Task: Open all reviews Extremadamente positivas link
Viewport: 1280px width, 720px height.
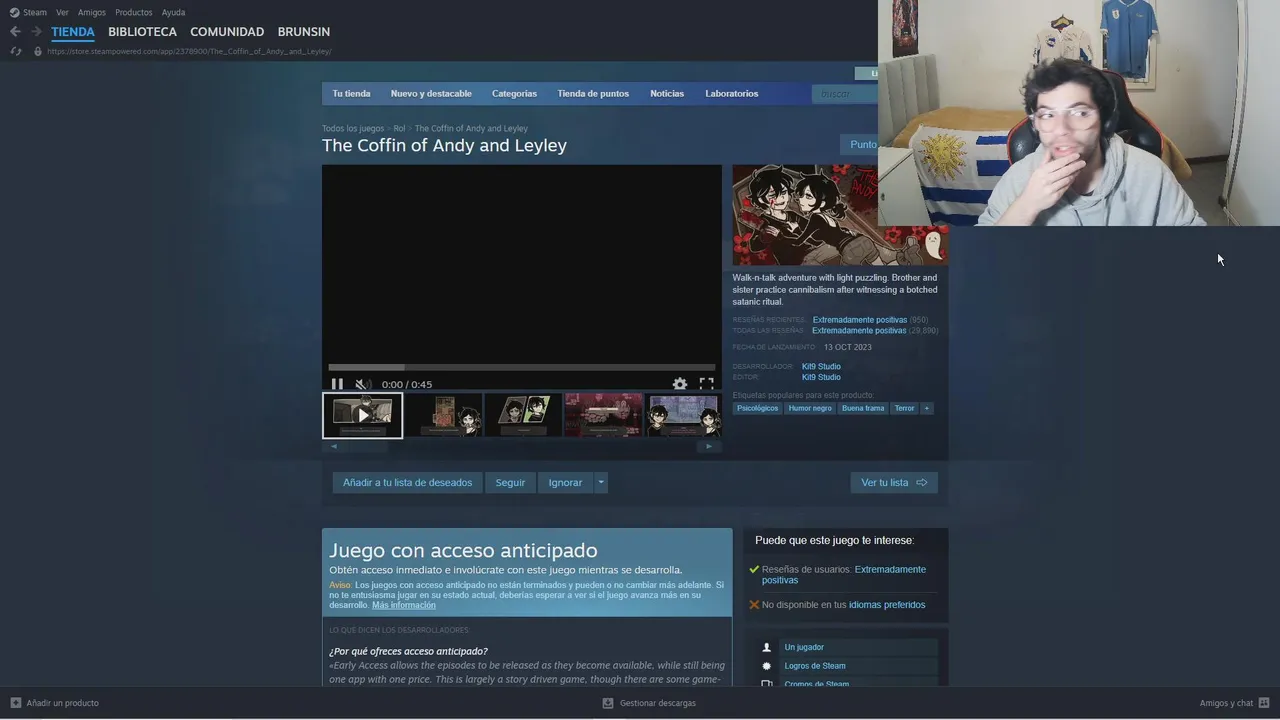Action: pos(859,330)
